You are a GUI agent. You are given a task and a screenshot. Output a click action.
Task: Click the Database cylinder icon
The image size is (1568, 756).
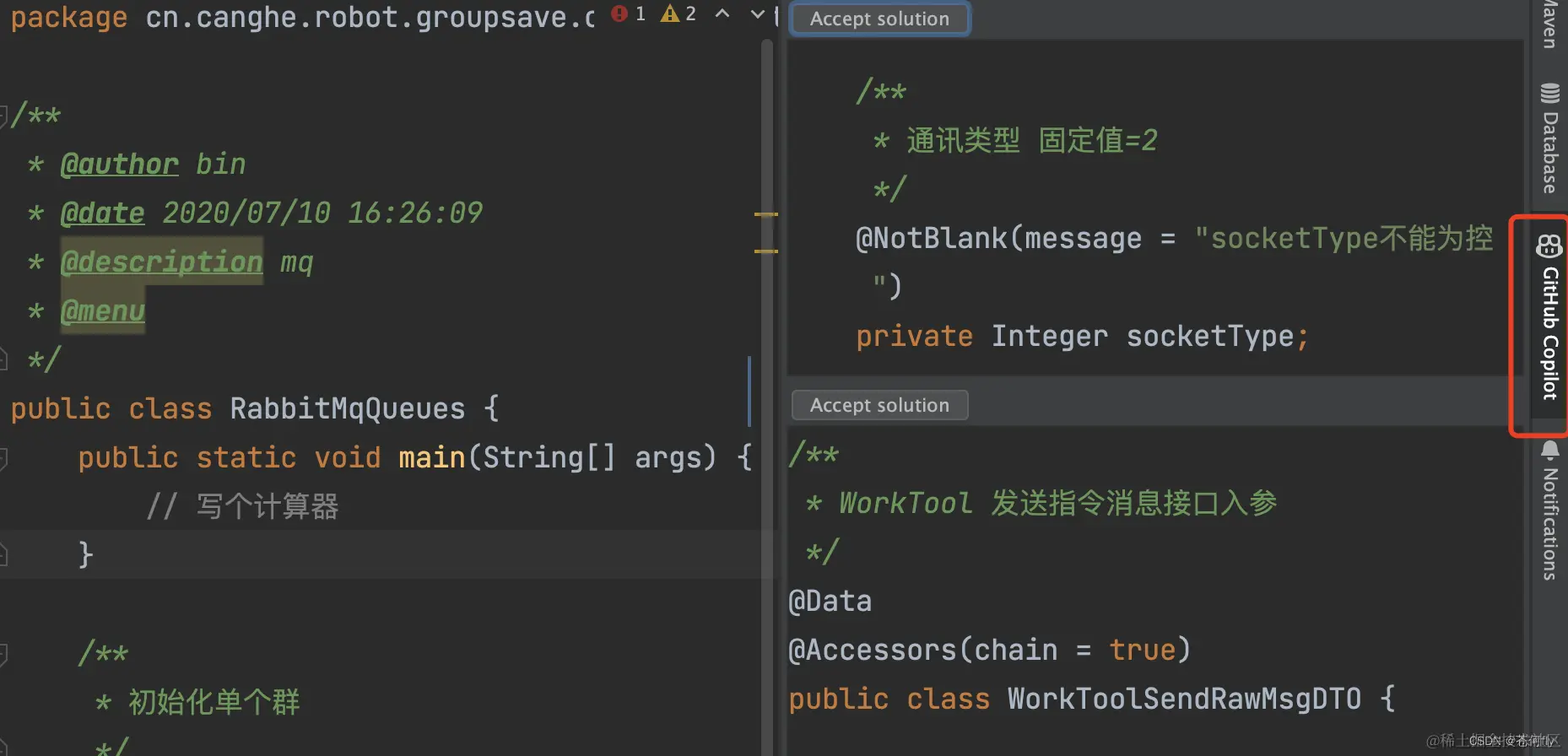1549,93
